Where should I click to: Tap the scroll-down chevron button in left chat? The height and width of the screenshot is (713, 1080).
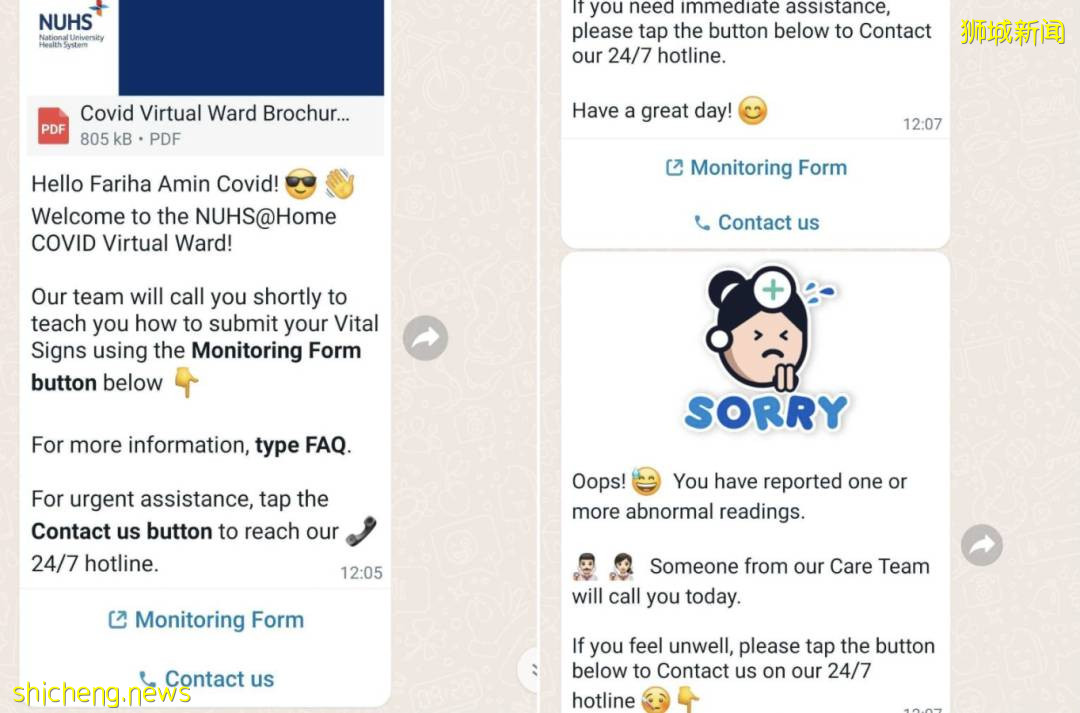[530, 670]
